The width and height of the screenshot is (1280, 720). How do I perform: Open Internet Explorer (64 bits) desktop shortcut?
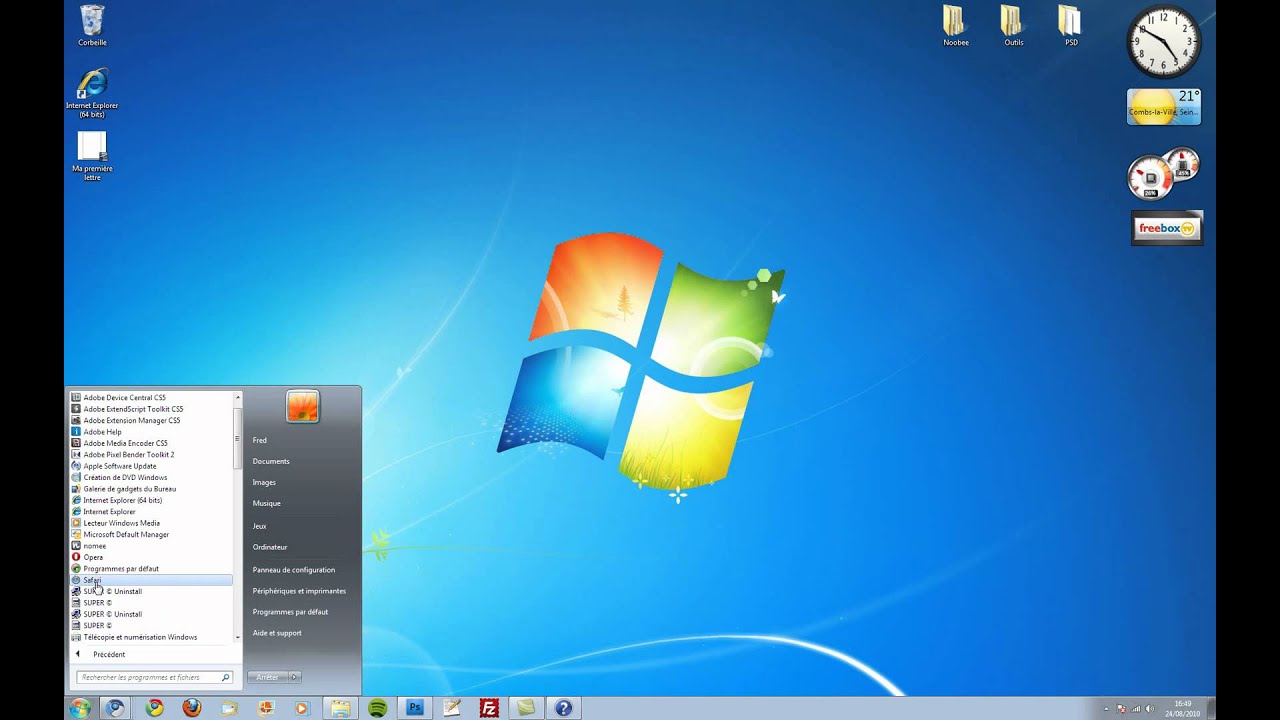[92, 92]
